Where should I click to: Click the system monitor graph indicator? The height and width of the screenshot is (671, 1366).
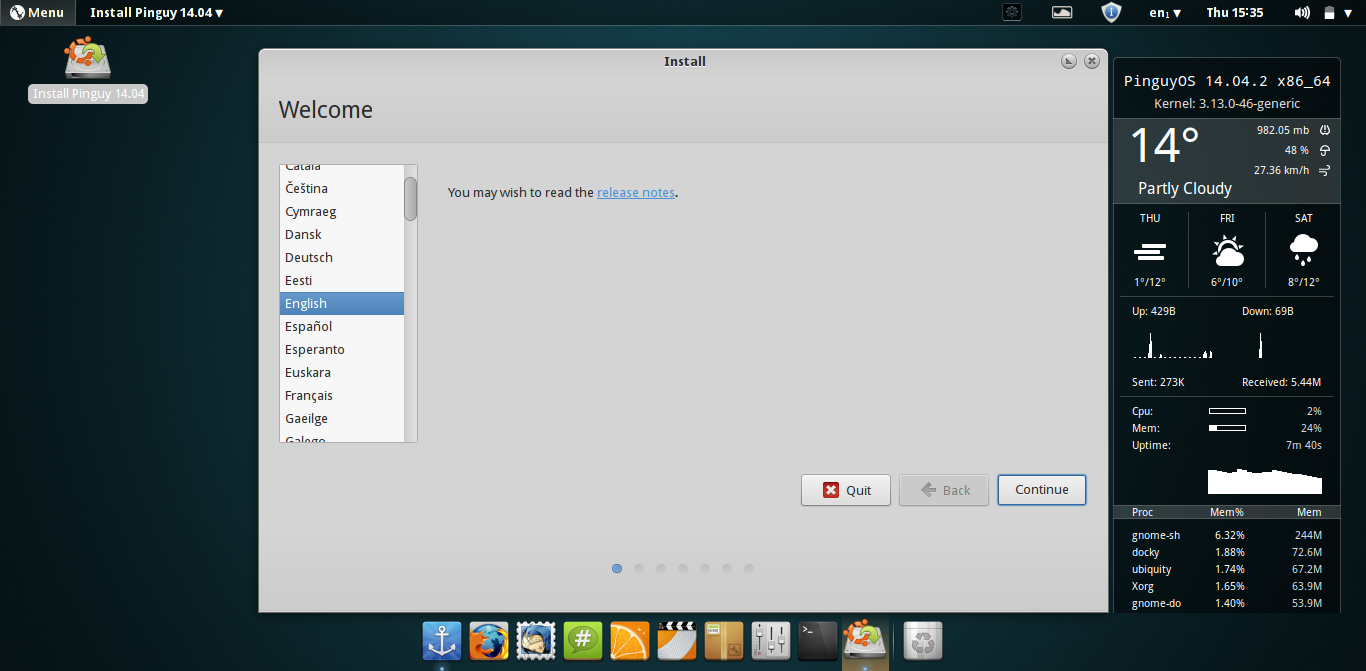tap(1062, 12)
